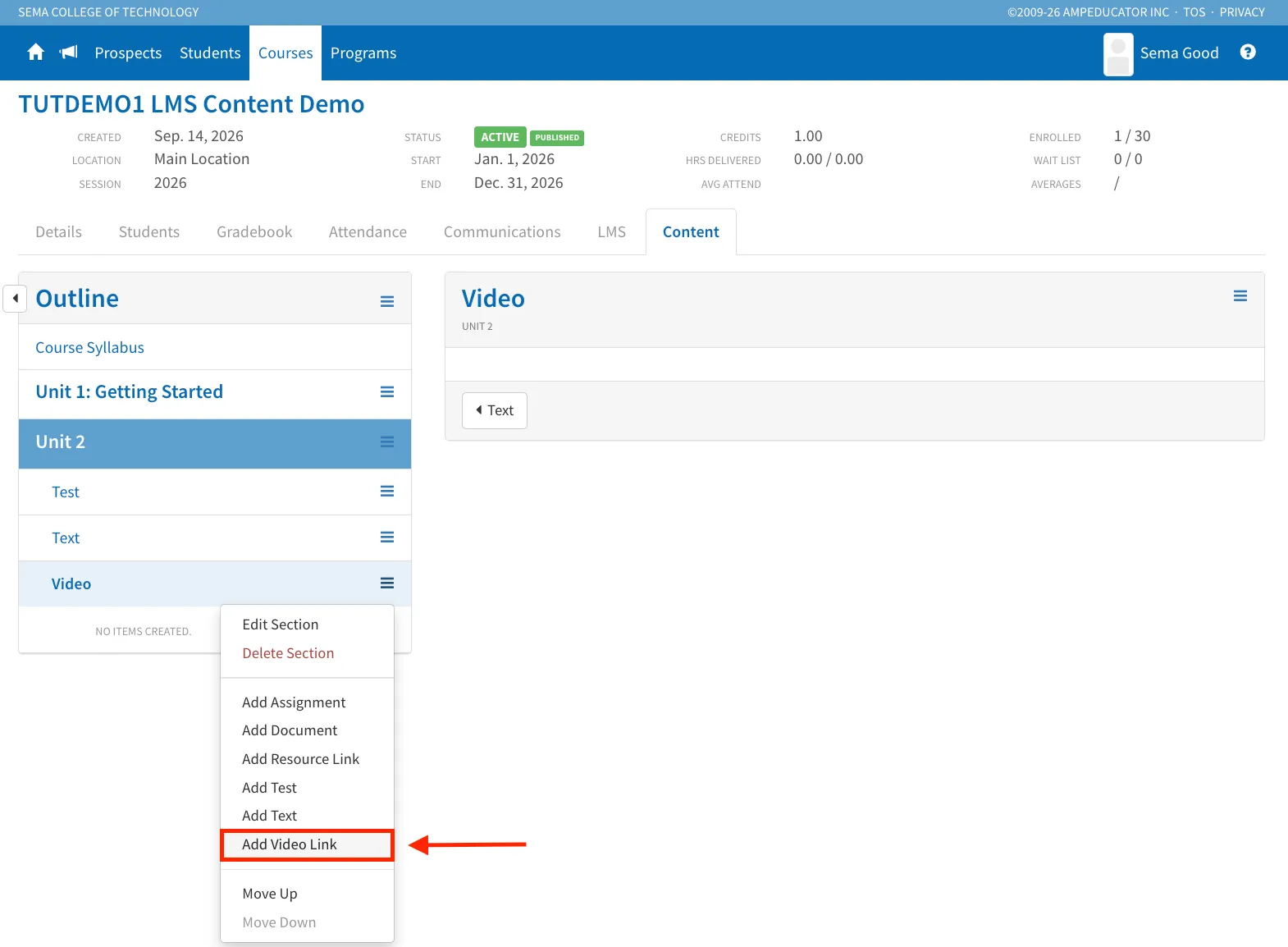Screen dimensions: 1288x947
Task: Open the PRIVACY link in the header
Action: click(1242, 12)
